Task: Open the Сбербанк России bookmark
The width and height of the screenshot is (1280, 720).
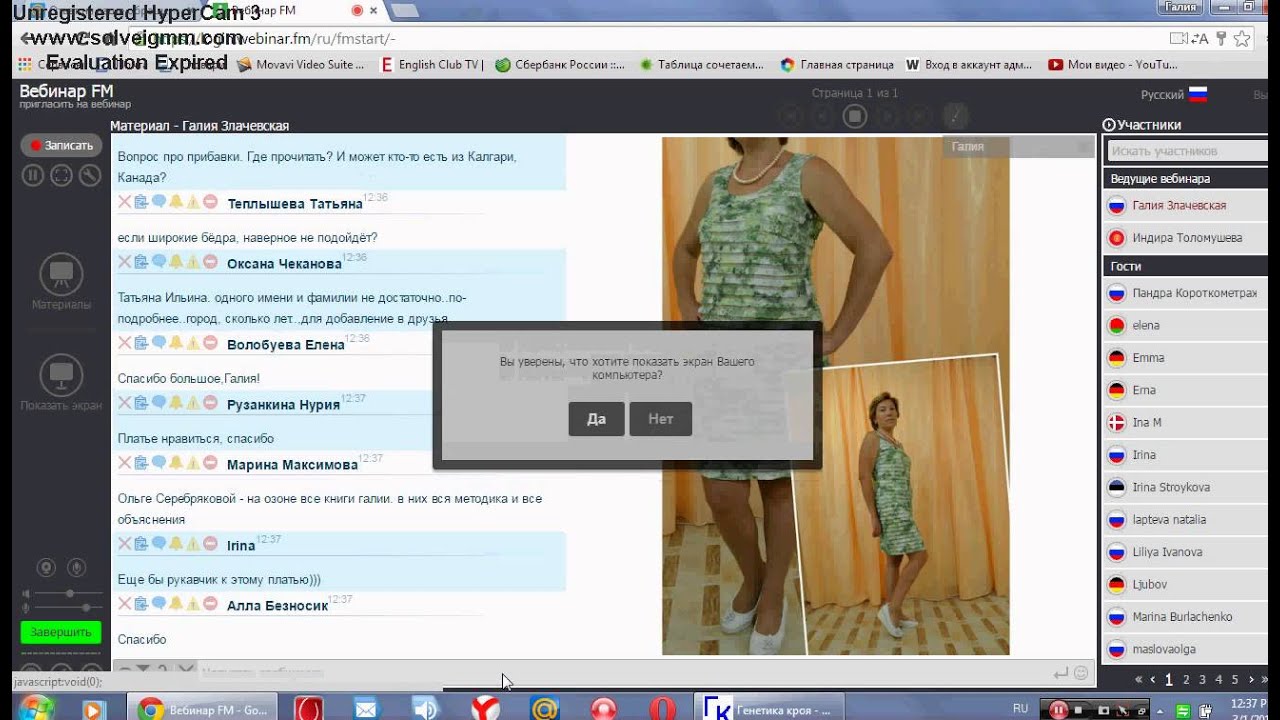Action: tap(561, 64)
